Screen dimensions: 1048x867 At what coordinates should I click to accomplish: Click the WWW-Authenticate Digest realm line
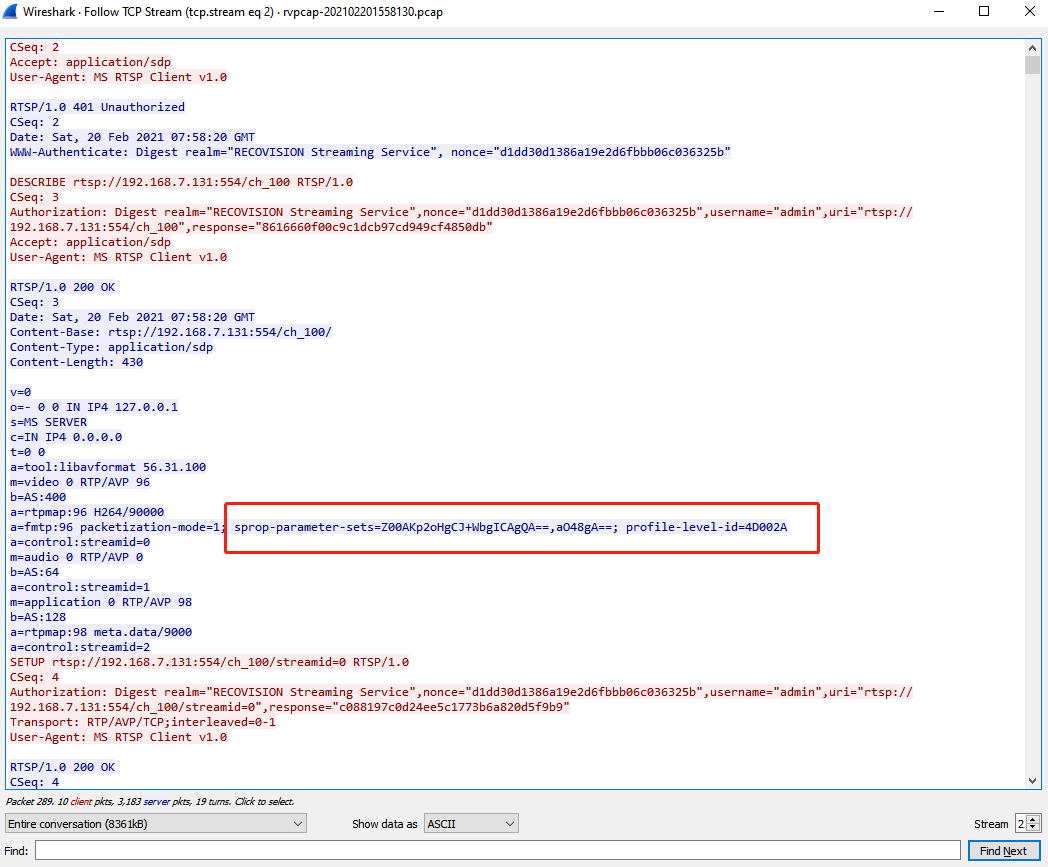(x=370, y=152)
